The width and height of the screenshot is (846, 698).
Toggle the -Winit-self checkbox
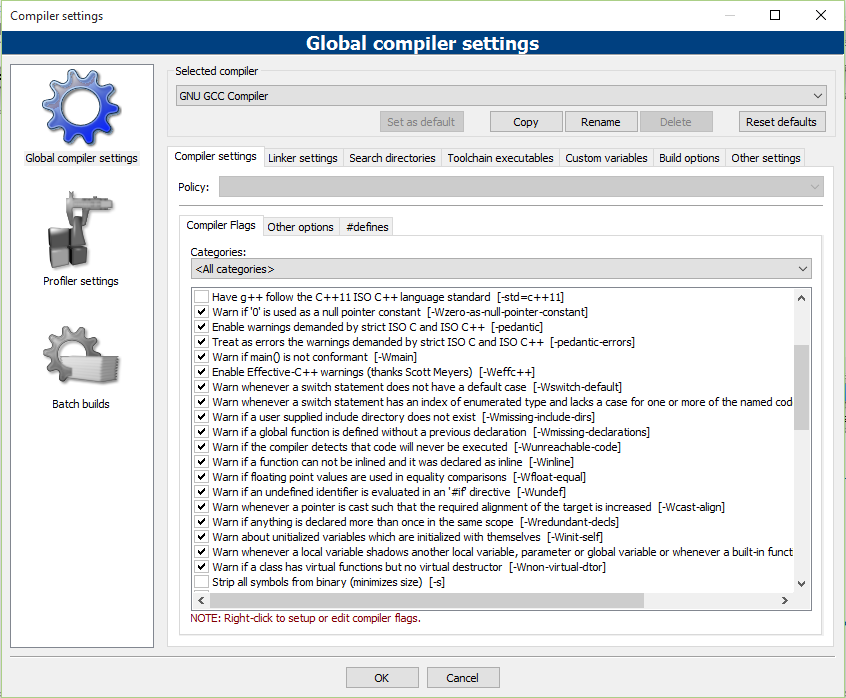pyautogui.click(x=201, y=537)
